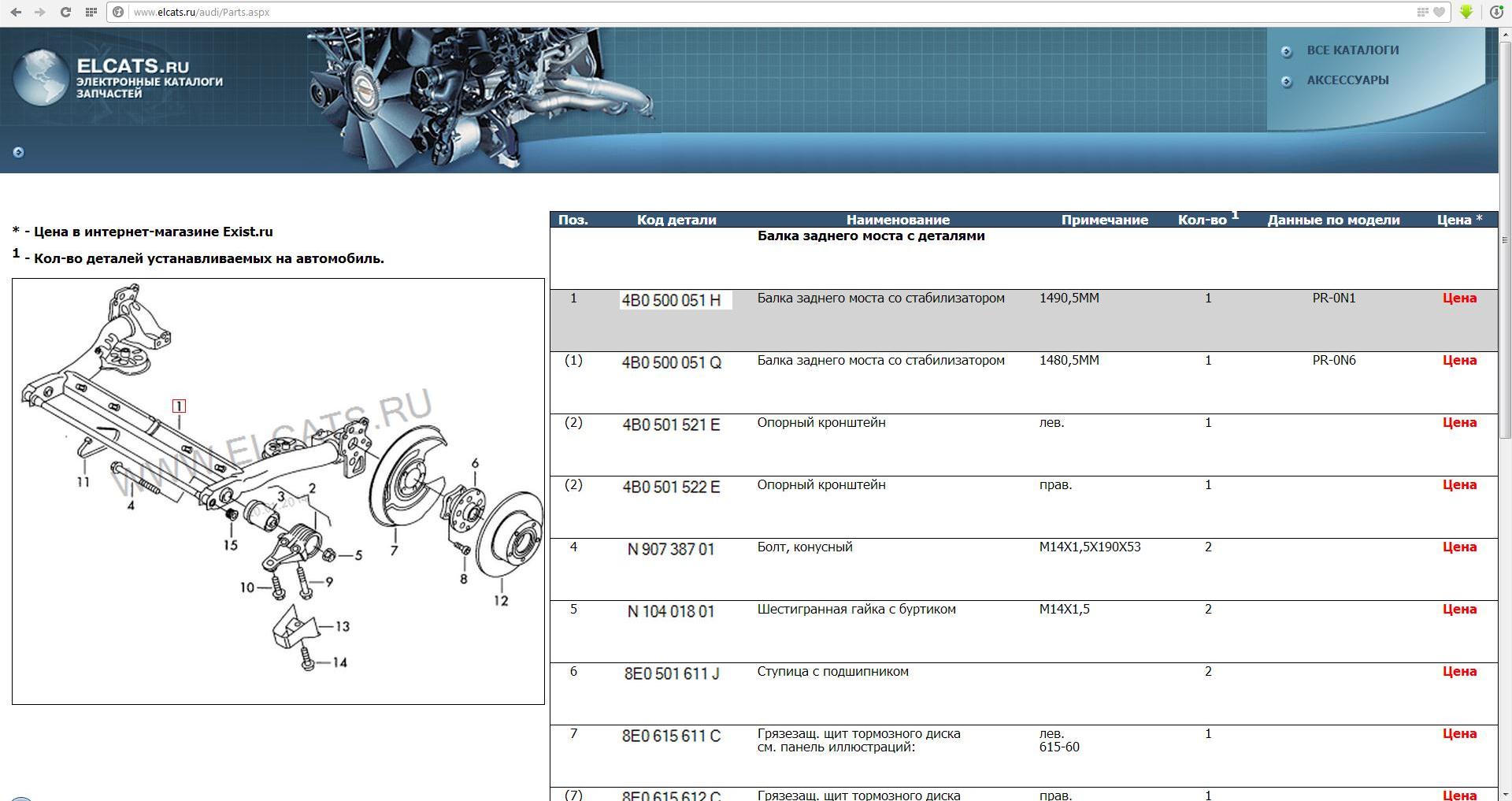Open the АКСЕССУАРЫ menu item
1512x801 pixels.
pyautogui.click(x=1347, y=80)
